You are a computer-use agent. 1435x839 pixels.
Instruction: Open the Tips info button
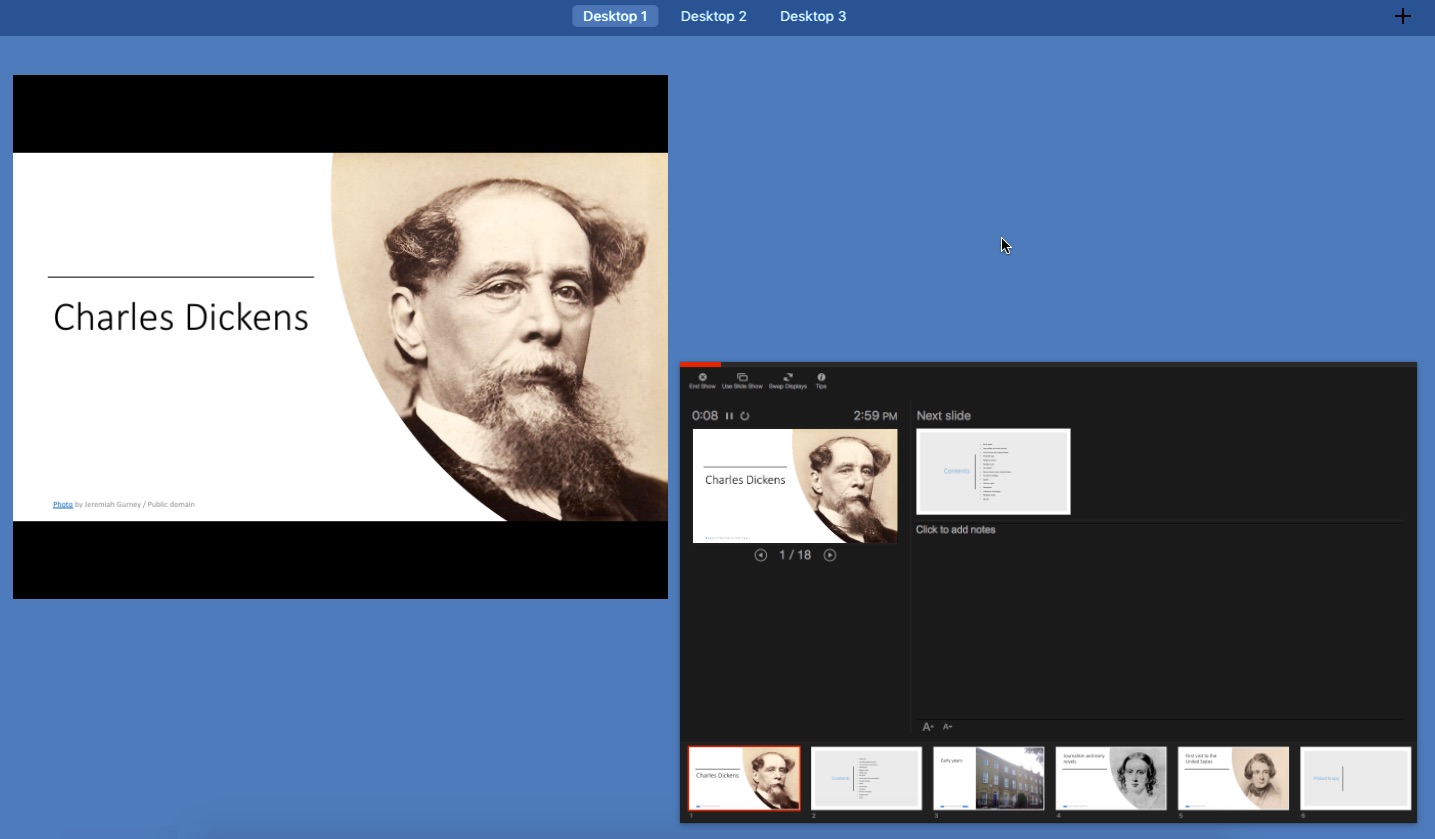point(821,381)
